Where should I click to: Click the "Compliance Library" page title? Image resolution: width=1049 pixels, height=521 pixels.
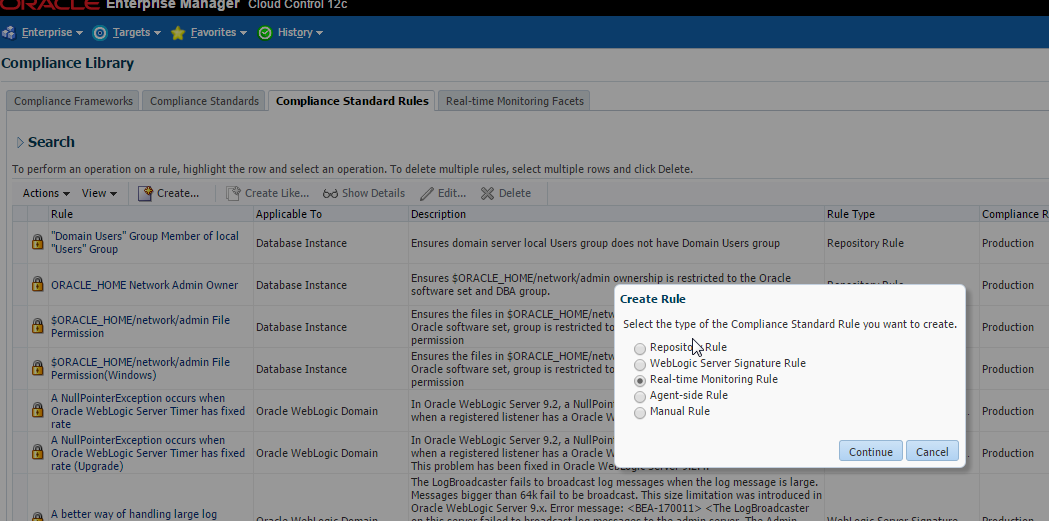68,64
